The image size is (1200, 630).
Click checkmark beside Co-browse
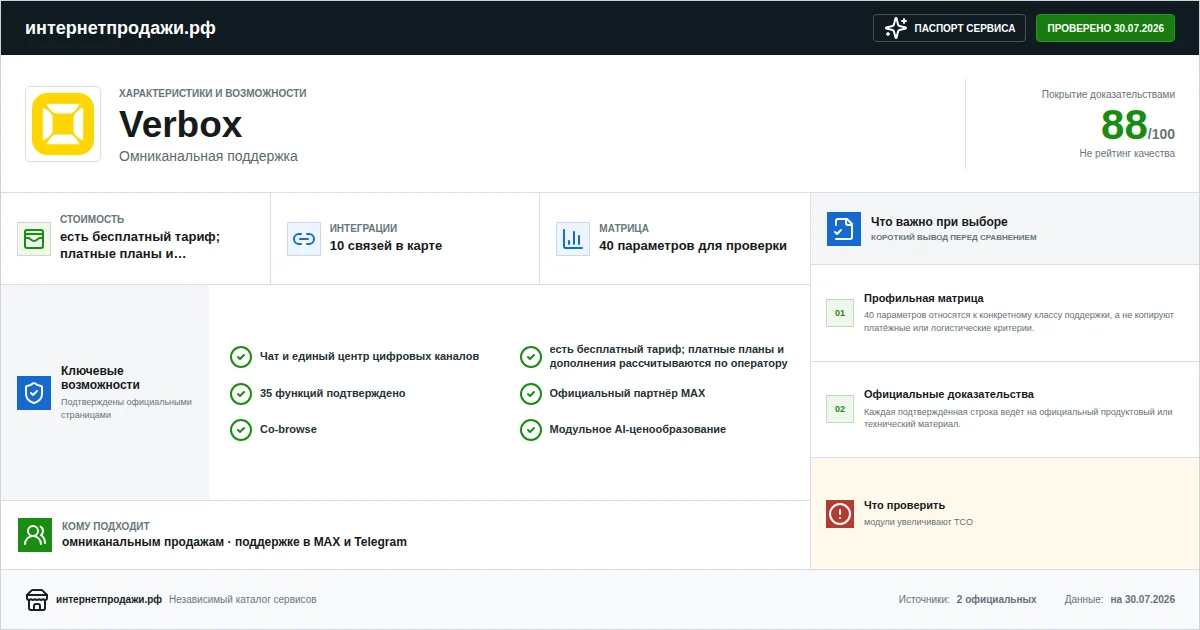[x=241, y=430]
